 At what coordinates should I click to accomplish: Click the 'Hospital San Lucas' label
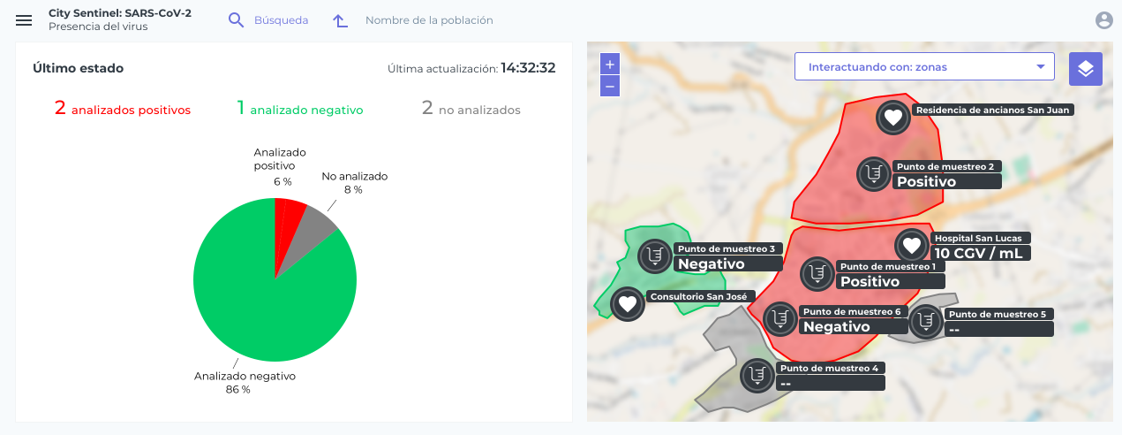tap(982, 238)
